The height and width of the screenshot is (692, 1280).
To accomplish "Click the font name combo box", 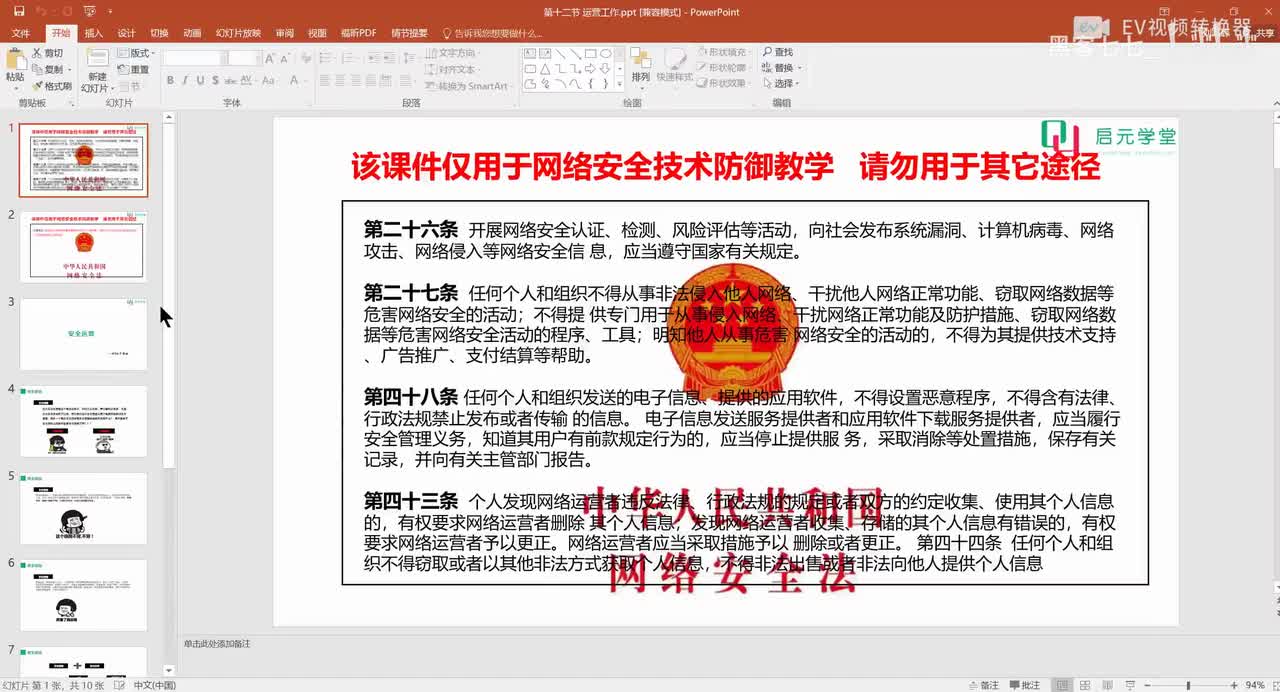I will [195, 58].
